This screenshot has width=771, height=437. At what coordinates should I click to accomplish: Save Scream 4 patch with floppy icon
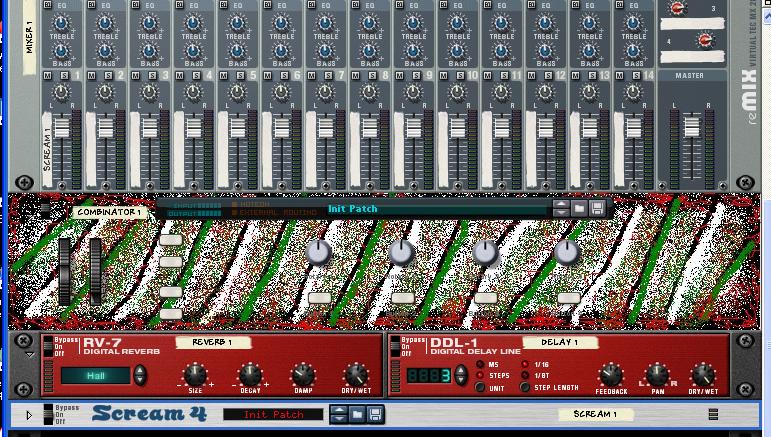375,414
